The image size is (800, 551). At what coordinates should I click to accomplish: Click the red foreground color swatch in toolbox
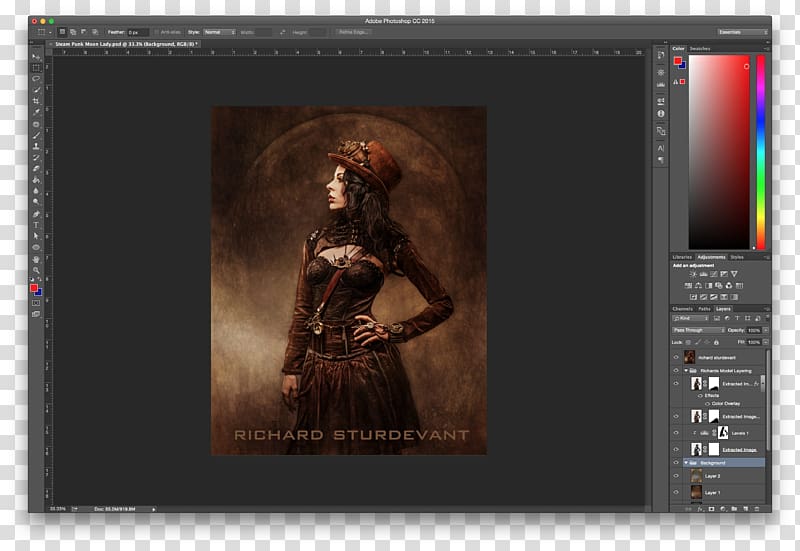coord(34,288)
